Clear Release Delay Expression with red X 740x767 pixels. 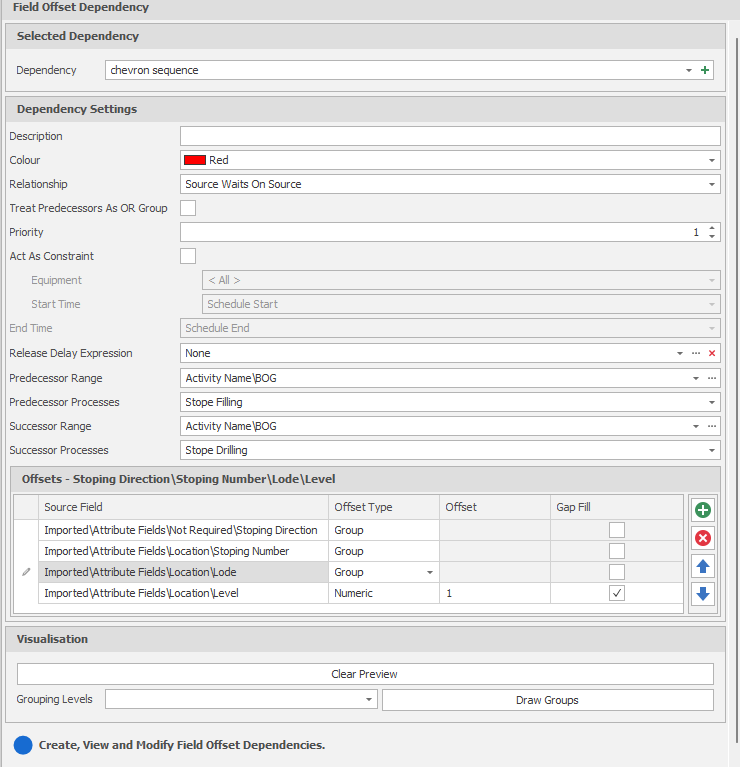coord(712,353)
